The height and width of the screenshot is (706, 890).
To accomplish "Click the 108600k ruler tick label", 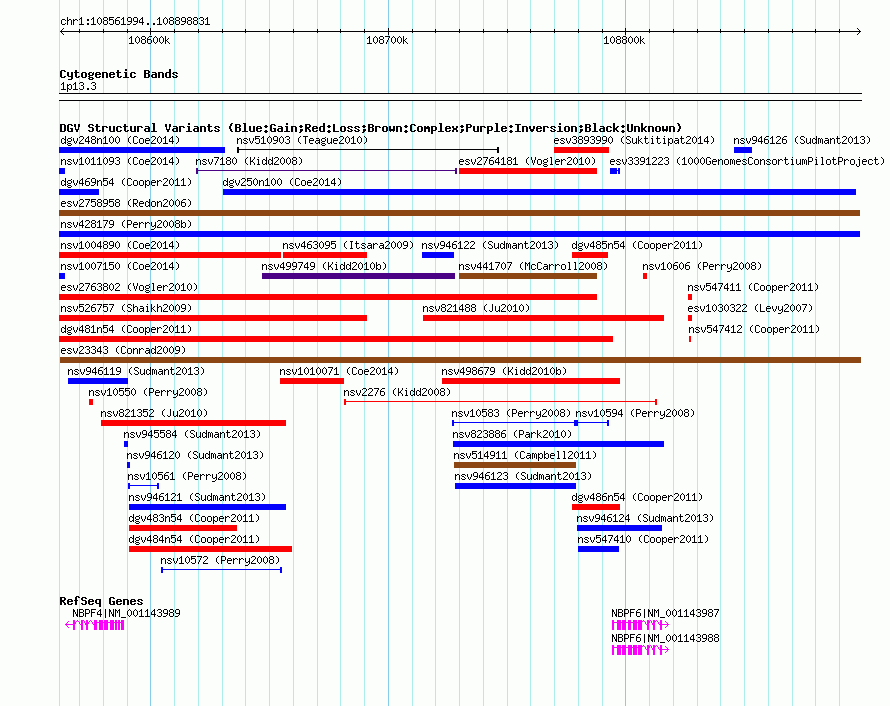I will (149, 40).
